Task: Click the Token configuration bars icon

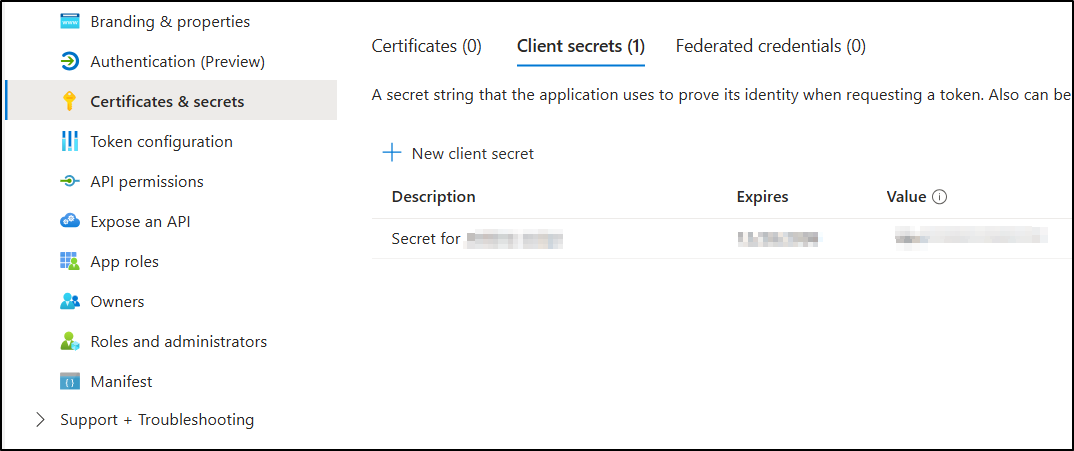Action: 70,142
